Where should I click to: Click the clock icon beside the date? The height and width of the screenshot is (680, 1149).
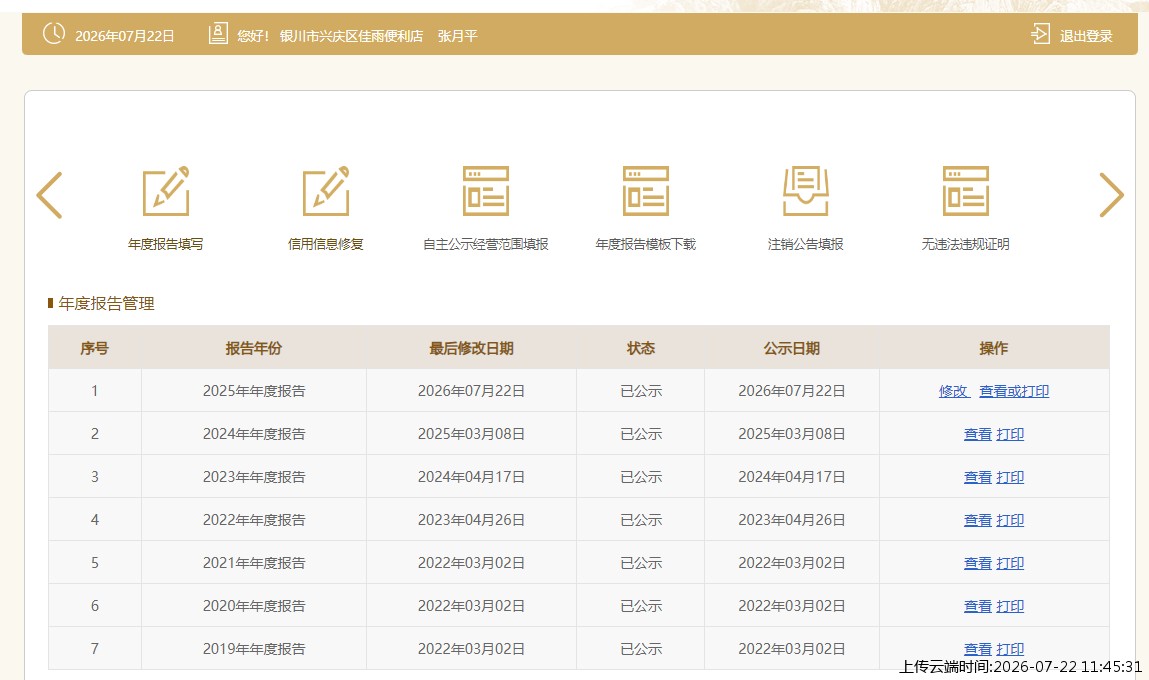[53, 34]
